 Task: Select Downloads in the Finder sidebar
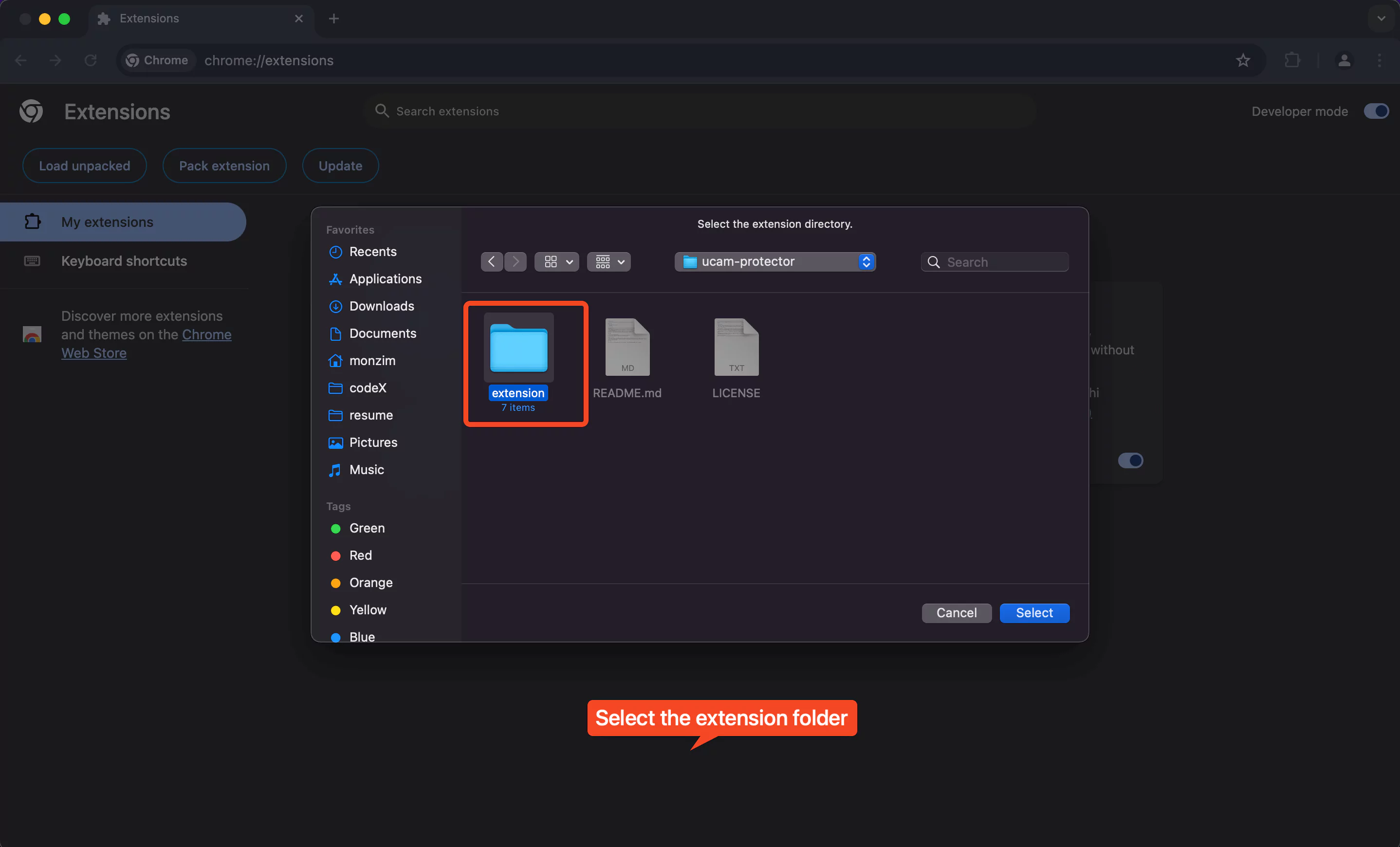(x=381, y=306)
